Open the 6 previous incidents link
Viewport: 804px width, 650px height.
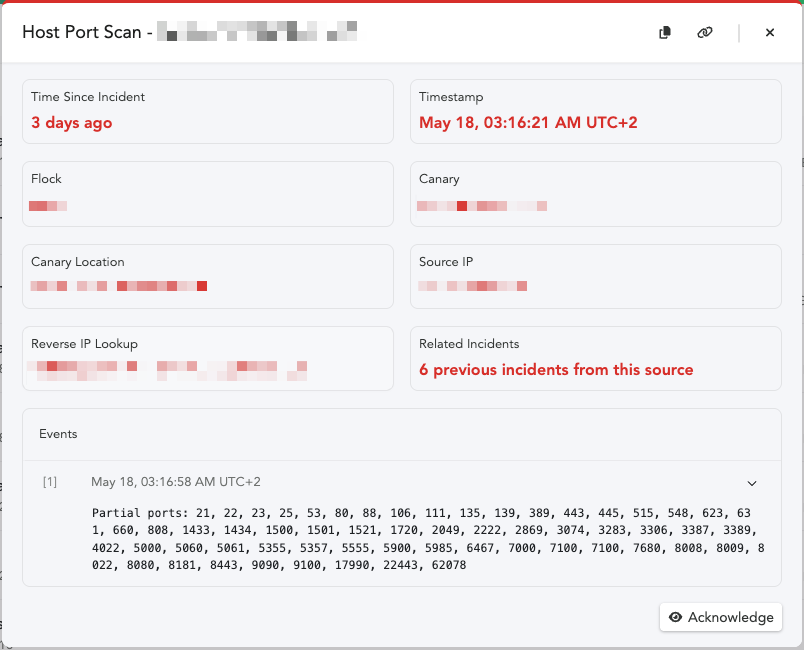[x=556, y=370]
